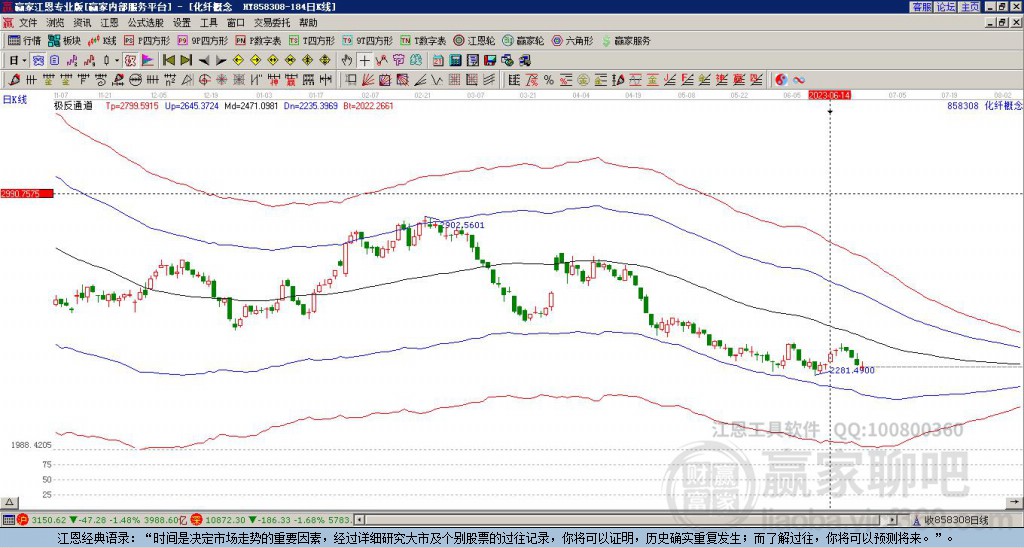Jump to first bar icon

(x=168, y=61)
